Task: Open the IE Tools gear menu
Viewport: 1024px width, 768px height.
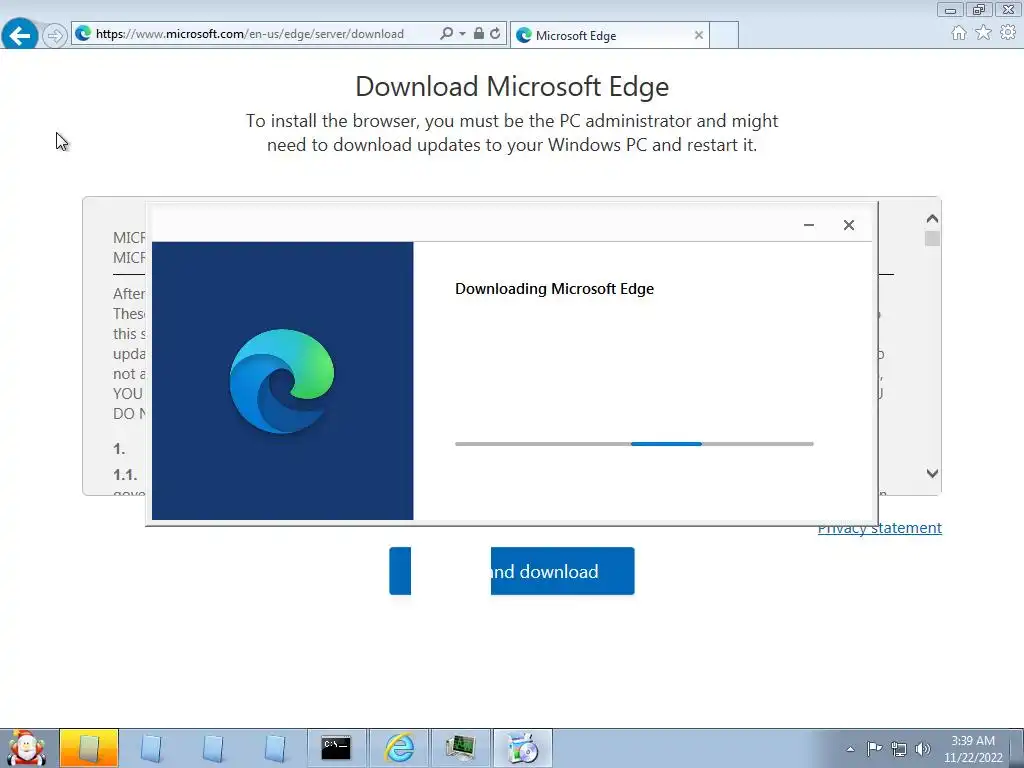Action: pos(1008,33)
